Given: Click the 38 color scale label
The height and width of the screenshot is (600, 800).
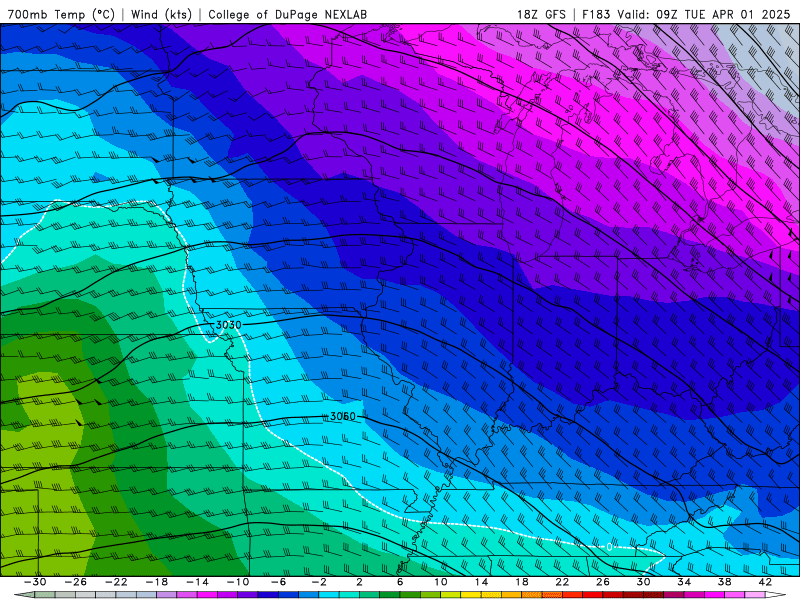Looking at the screenshot, I should point(724,582).
